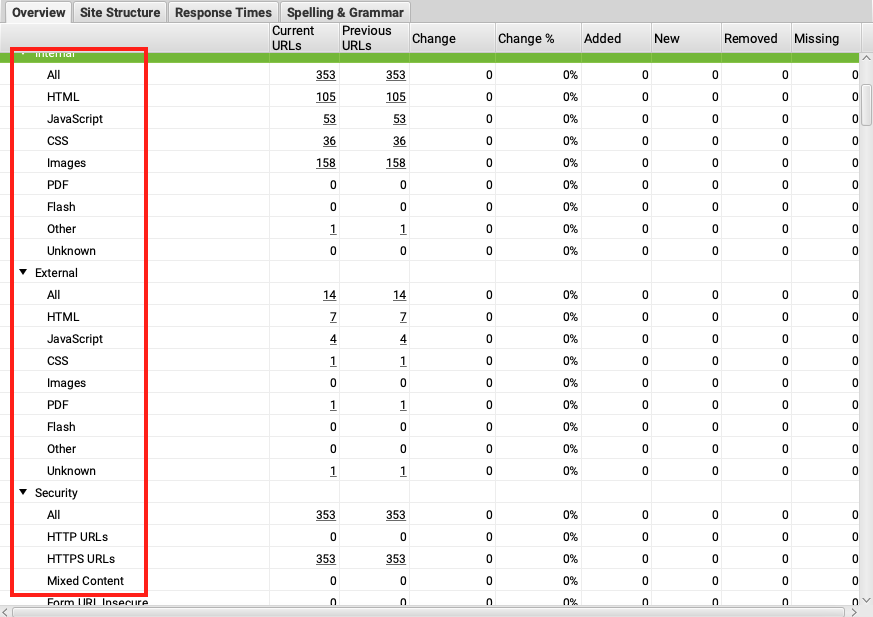Click the vertical scrollbar thumb
Screen dimensions: 873x617
[865, 105]
